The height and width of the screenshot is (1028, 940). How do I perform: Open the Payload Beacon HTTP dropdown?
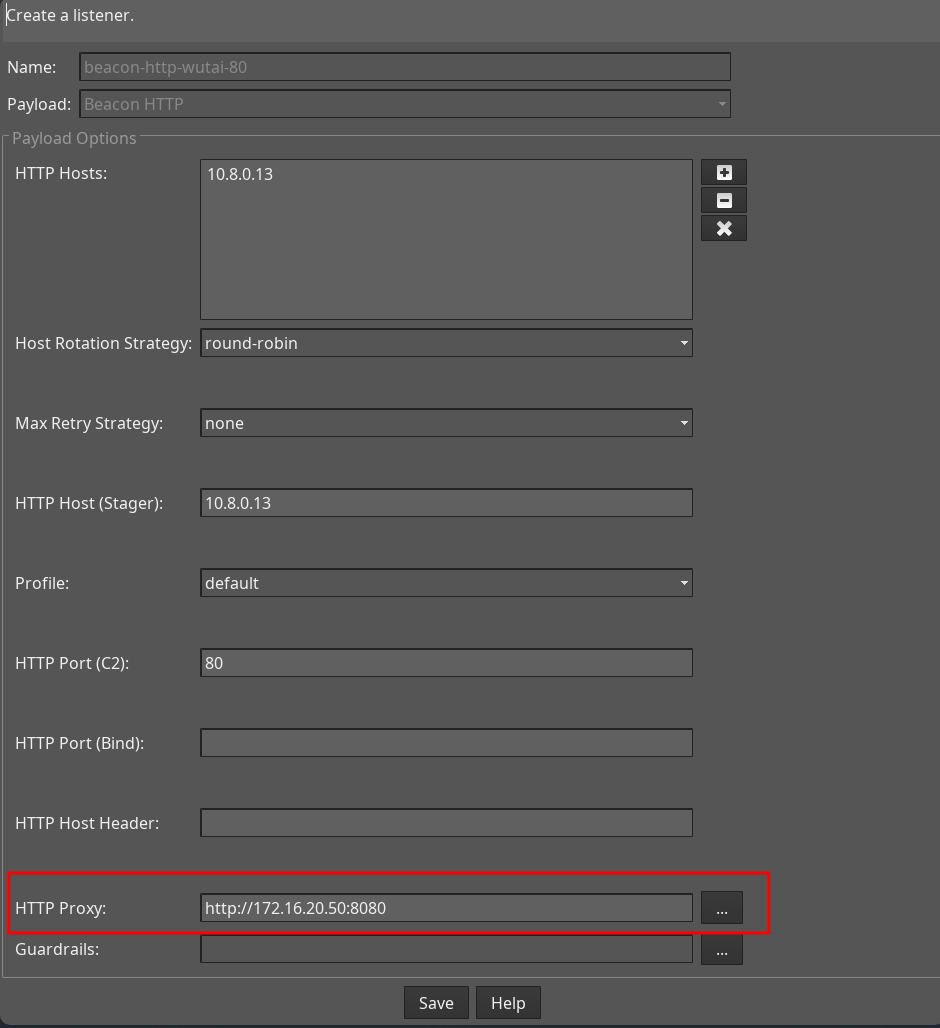[x=404, y=104]
